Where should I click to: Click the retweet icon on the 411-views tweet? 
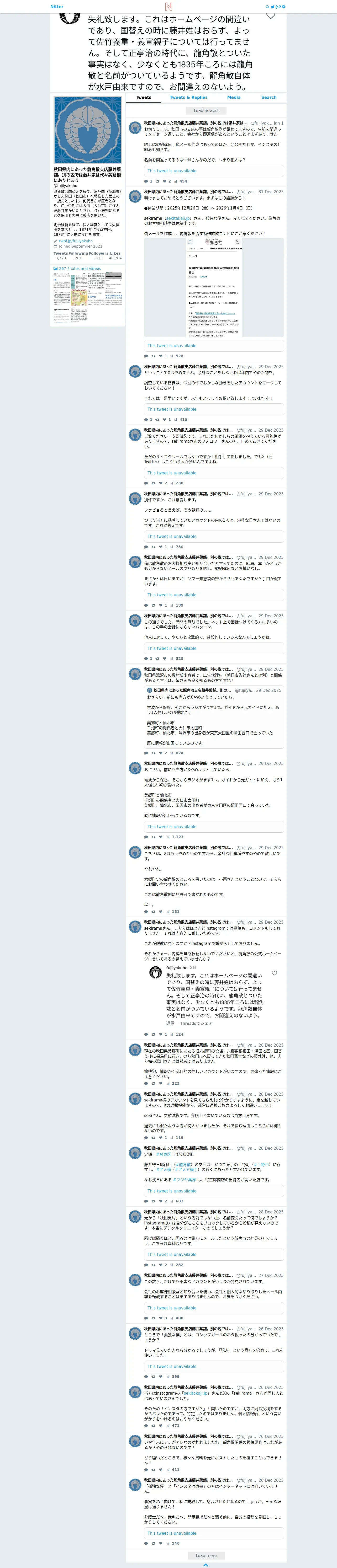tap(153, 1470)
